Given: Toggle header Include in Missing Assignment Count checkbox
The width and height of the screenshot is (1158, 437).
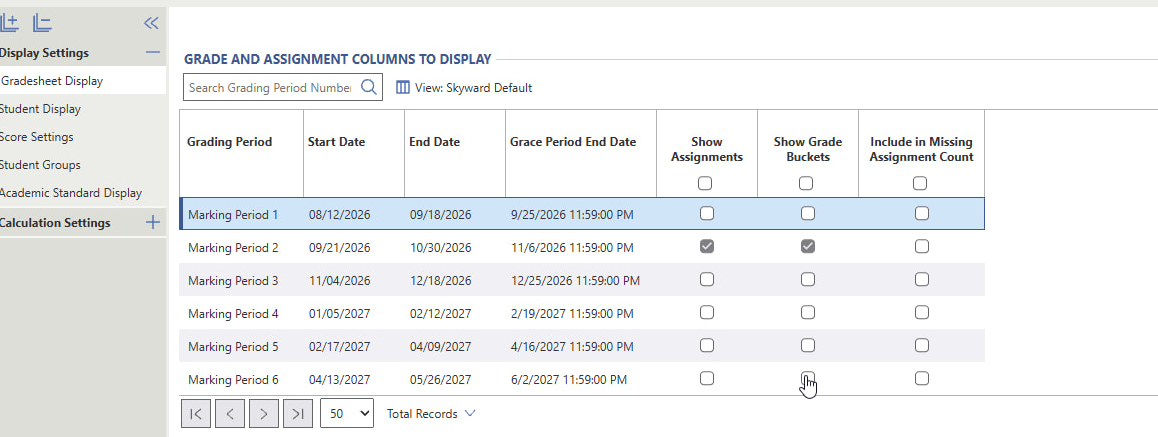Looking at the screenshot, I should (920, 183).
